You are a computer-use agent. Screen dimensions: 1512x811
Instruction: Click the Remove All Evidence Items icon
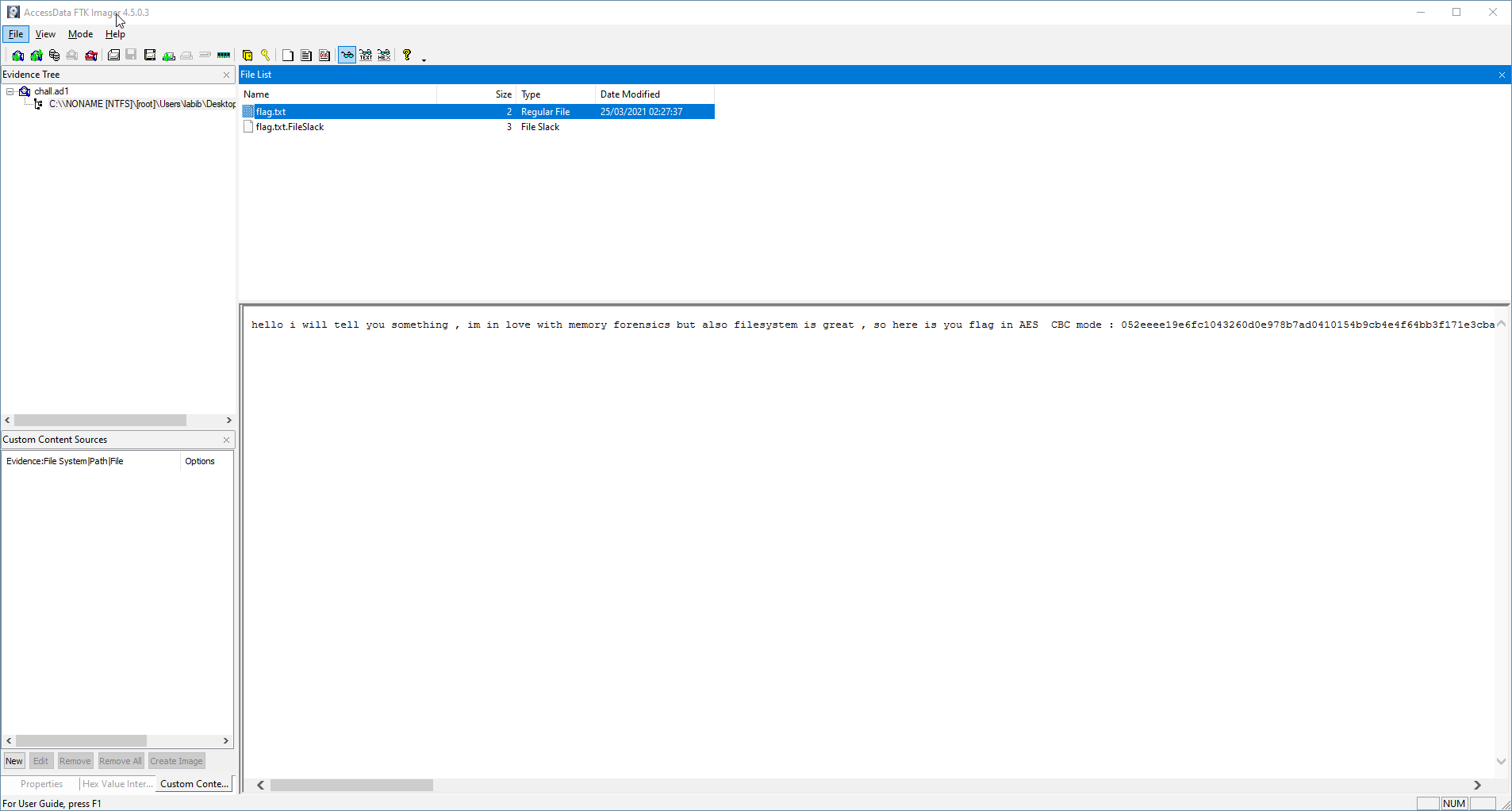click(91, 56)
